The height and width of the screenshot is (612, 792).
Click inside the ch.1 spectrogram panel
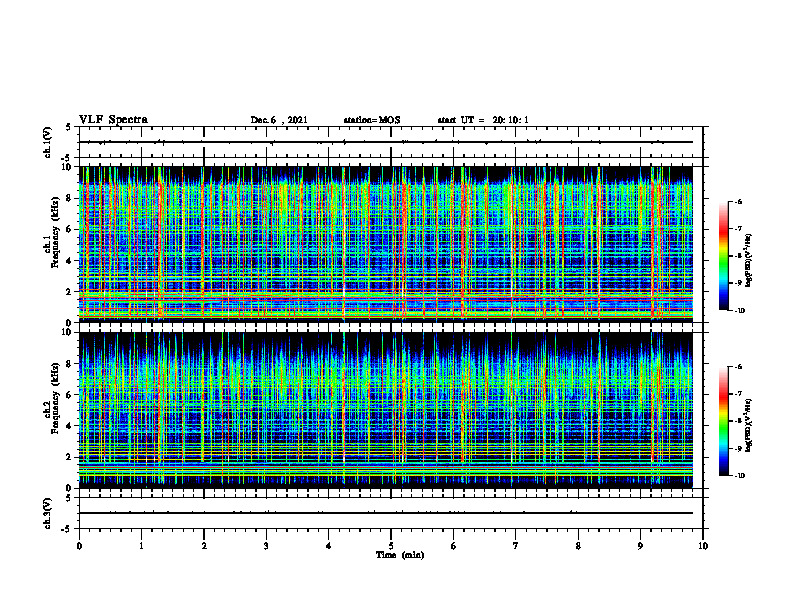(385, 244)
